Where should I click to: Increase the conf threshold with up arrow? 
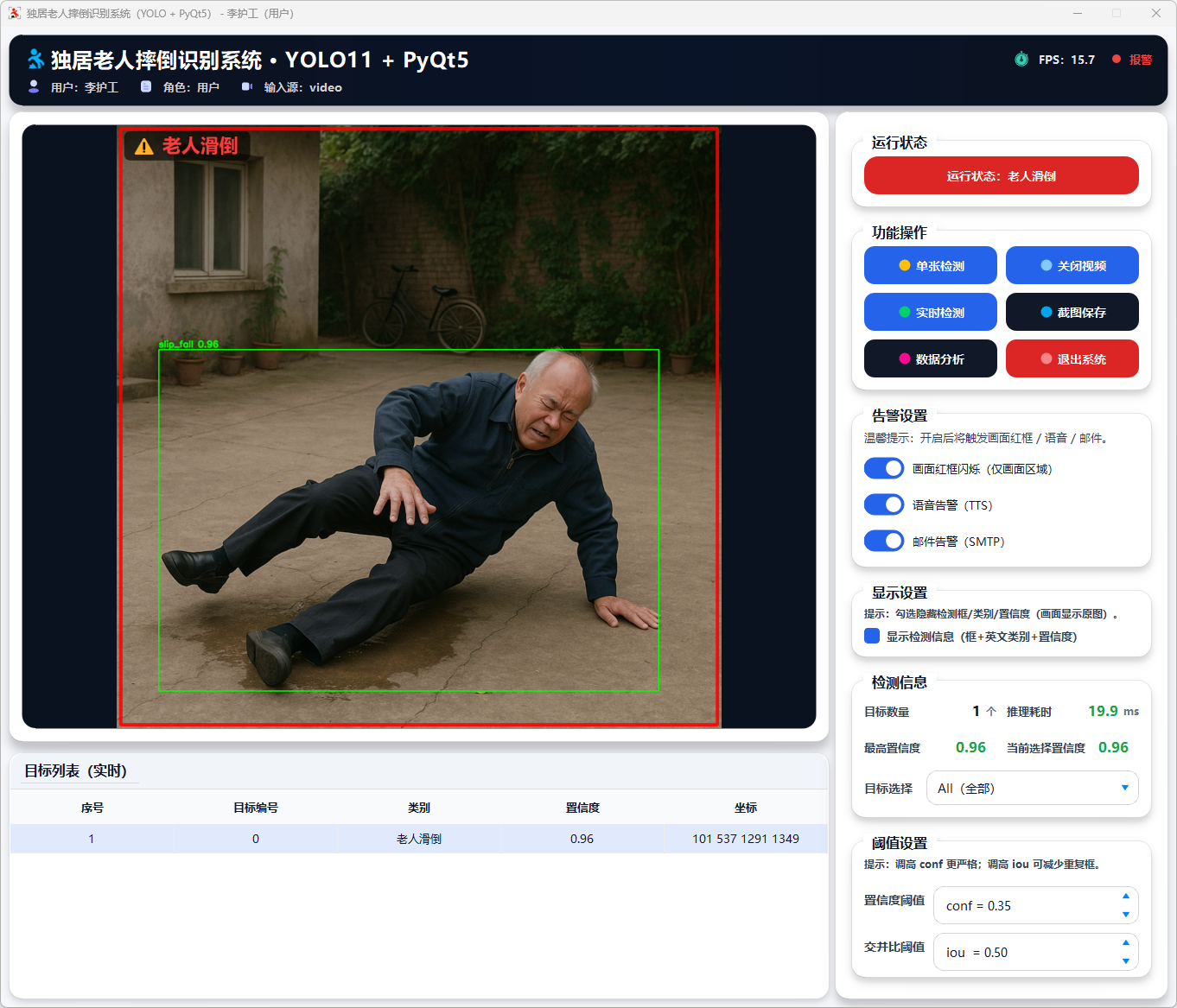pyautogui.click(x=1125, y=896)
